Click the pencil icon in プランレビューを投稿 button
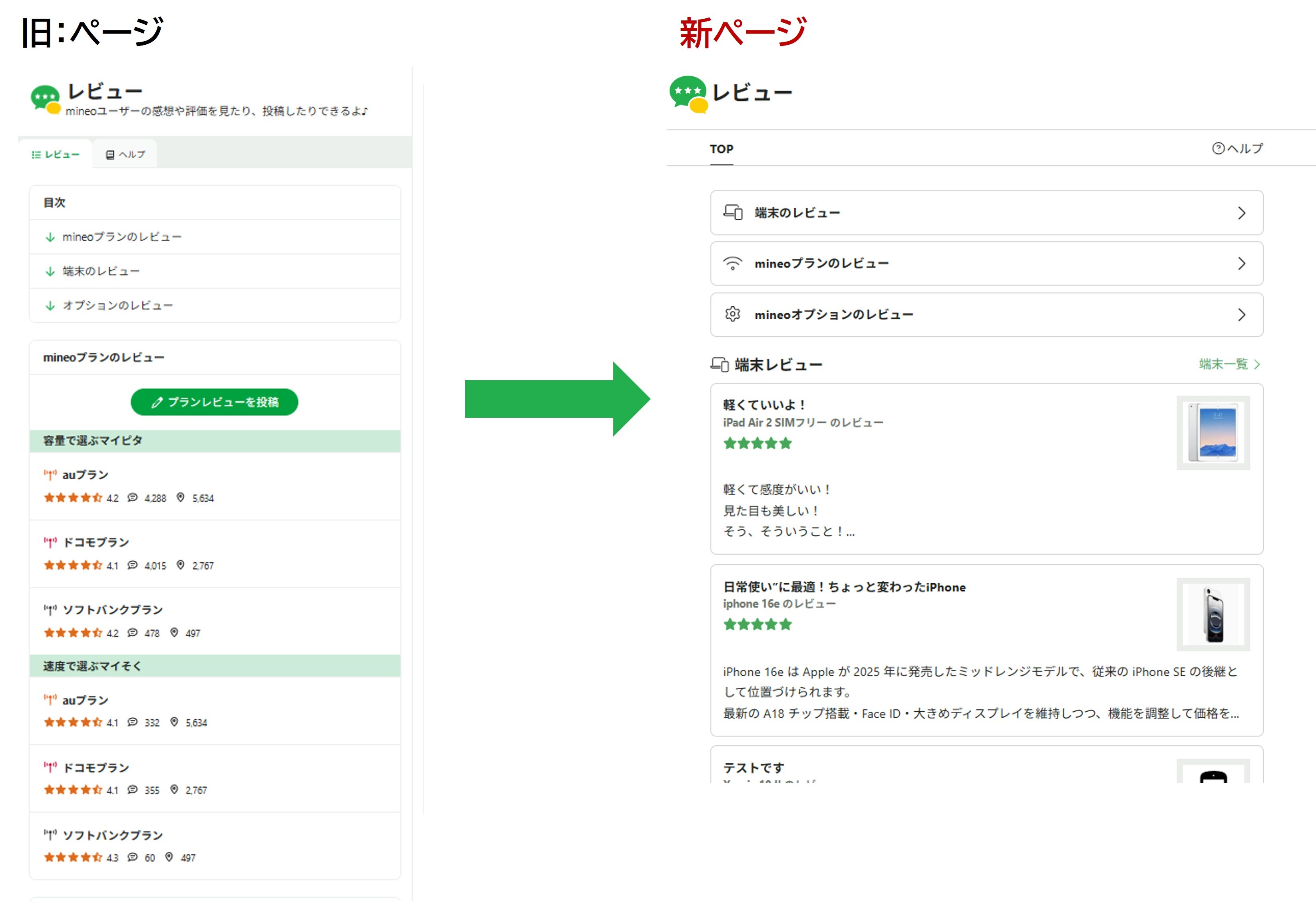1316x901 pixels. coord(157,403)
